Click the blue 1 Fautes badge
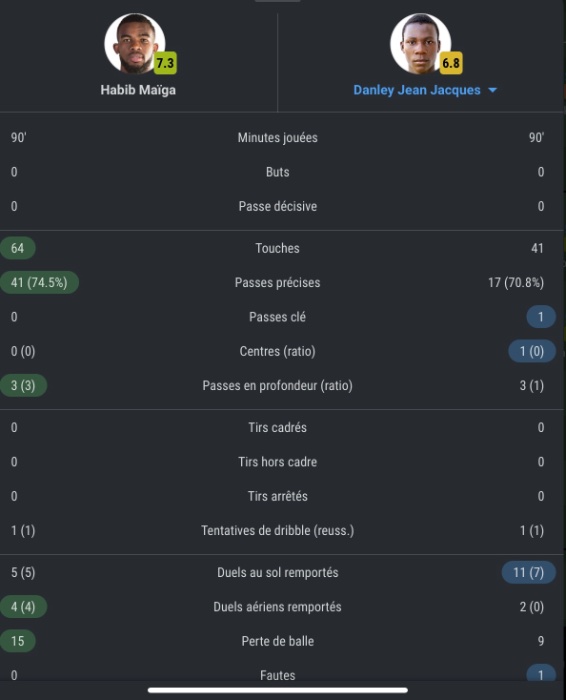The height and width of the screenshot is (700, 566). click(x=541, y=674)
